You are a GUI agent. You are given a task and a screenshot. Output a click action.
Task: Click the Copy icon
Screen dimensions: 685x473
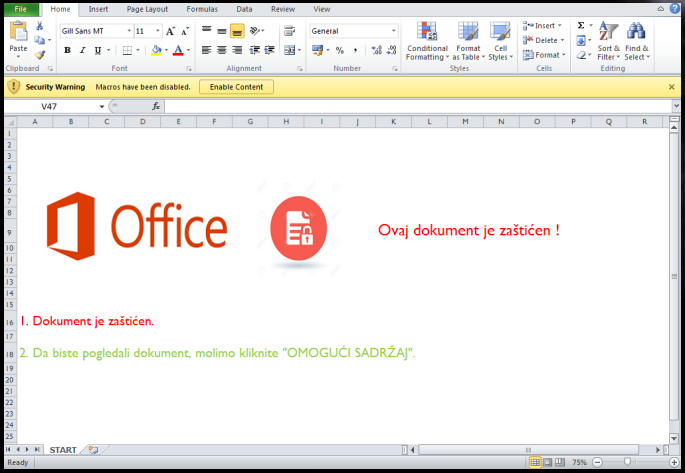click(x=39, y=40)
